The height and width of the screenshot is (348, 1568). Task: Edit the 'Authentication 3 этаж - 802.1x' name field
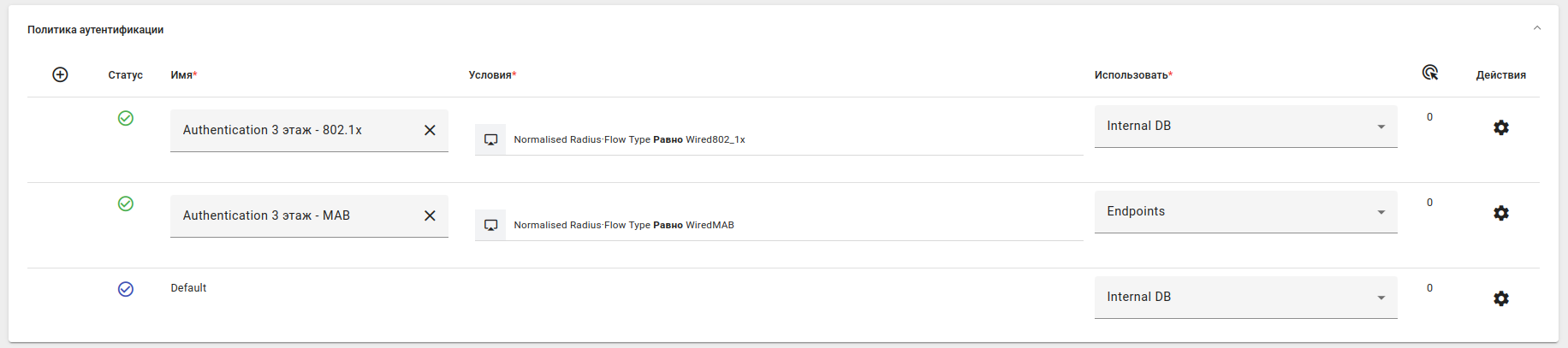pyautogui.click(x=291, y=130)
